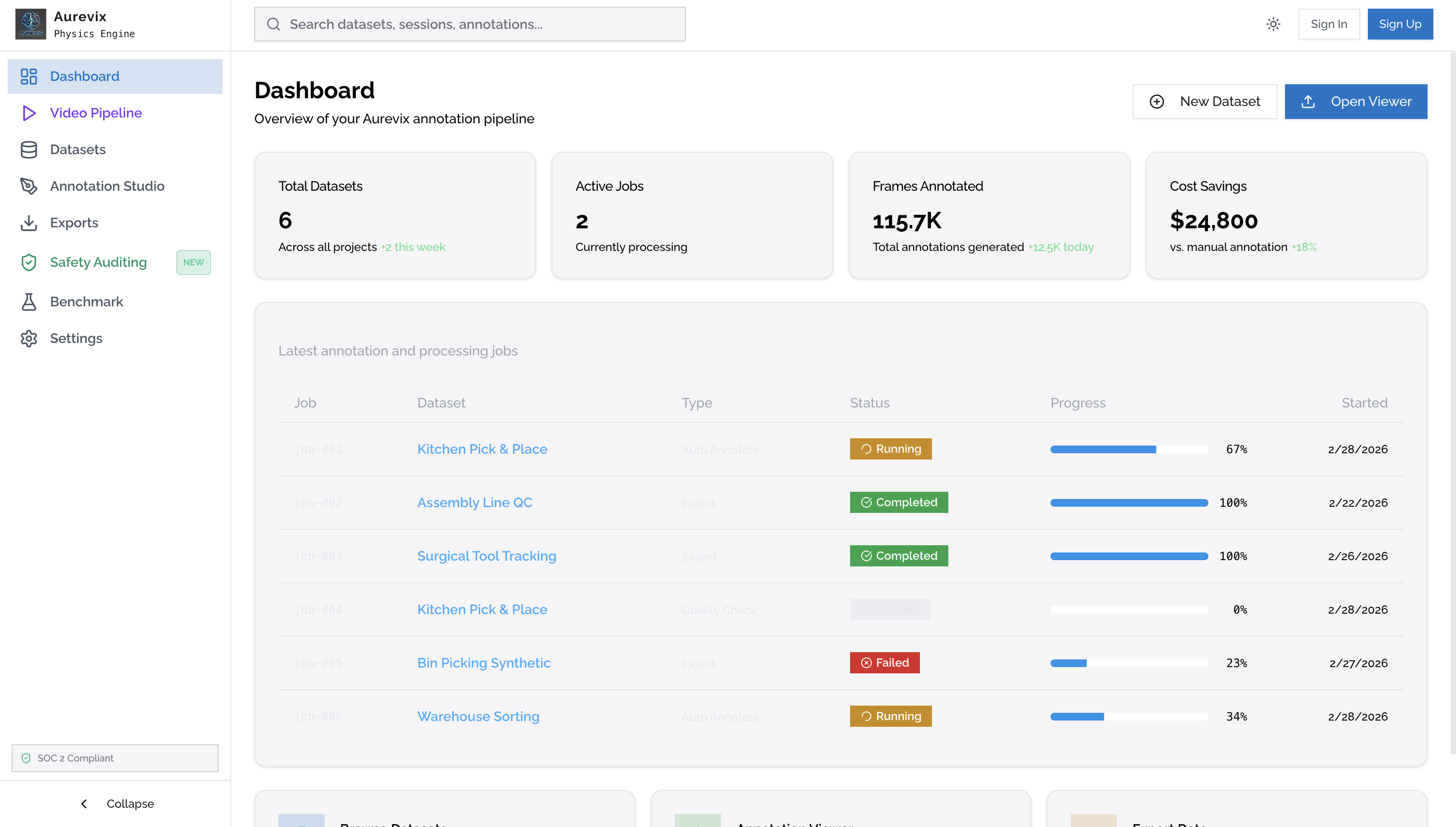The height and width of the screenshot is (827, 1456).
Task: Click the Exports download icon
Action: click(29, 223)
